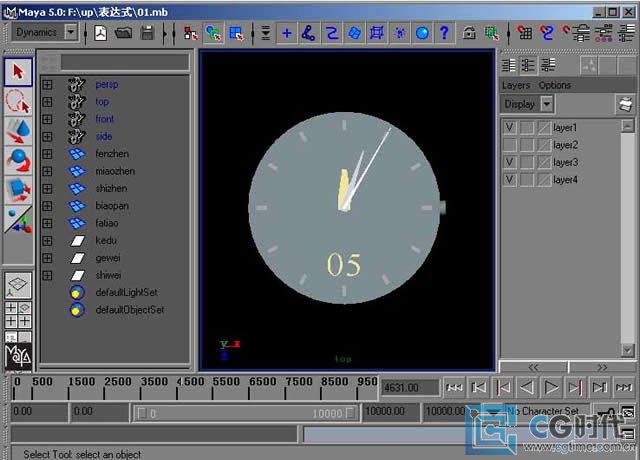Step back one key button

[x=502, y=387]
